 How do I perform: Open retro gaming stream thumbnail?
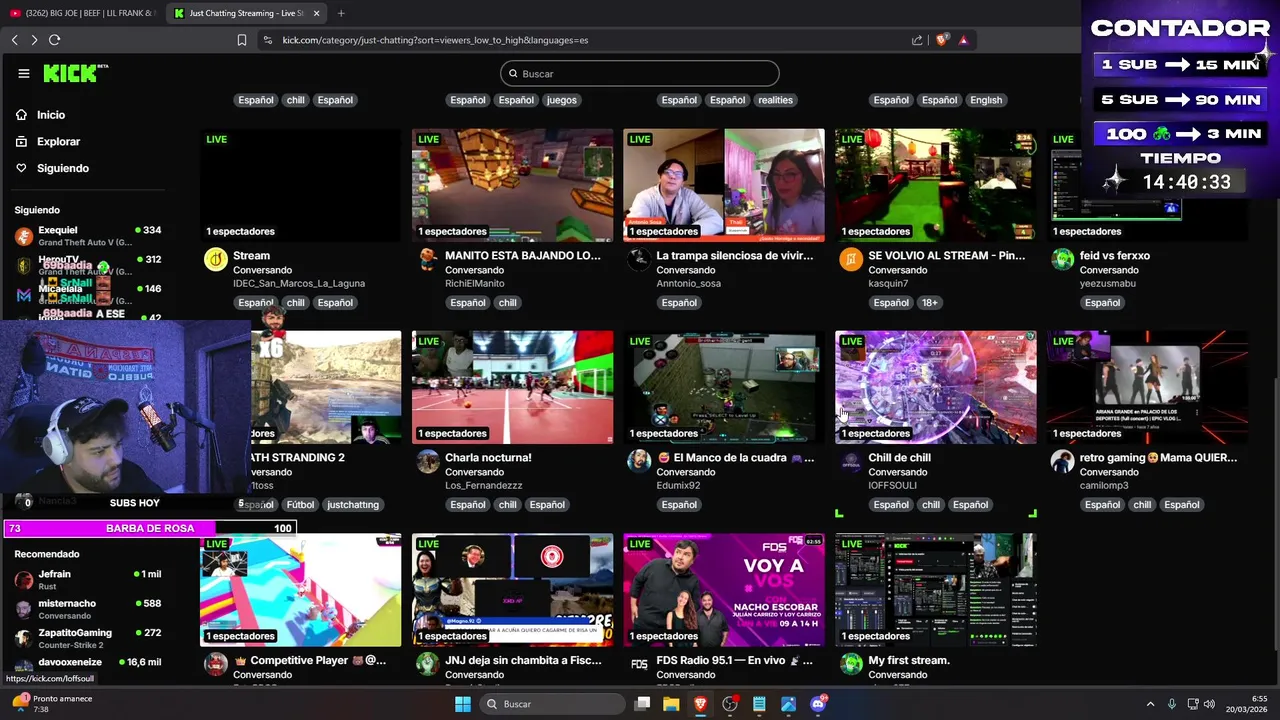[1148, 387]
